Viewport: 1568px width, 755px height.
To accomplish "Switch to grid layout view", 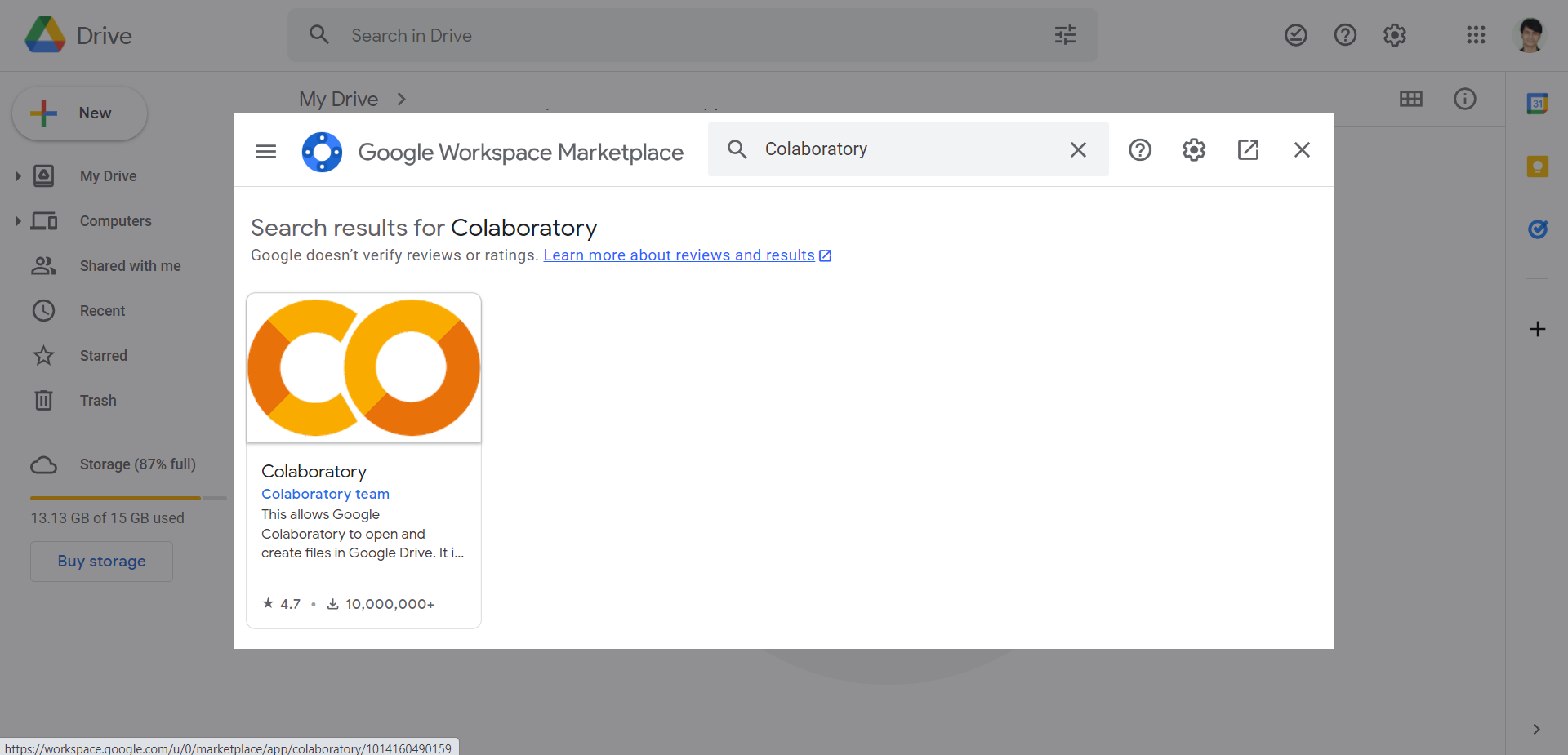I will pyautogui.click(x=1411, y=99).
